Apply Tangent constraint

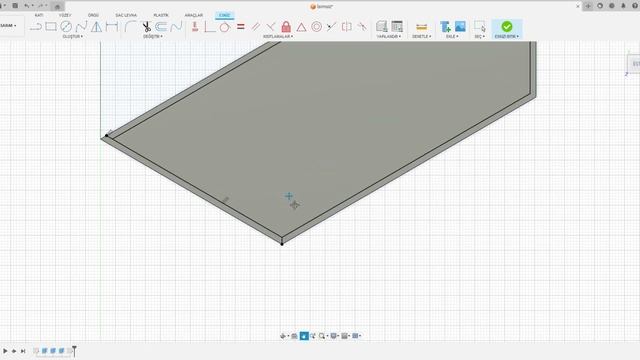coord(224,27)
